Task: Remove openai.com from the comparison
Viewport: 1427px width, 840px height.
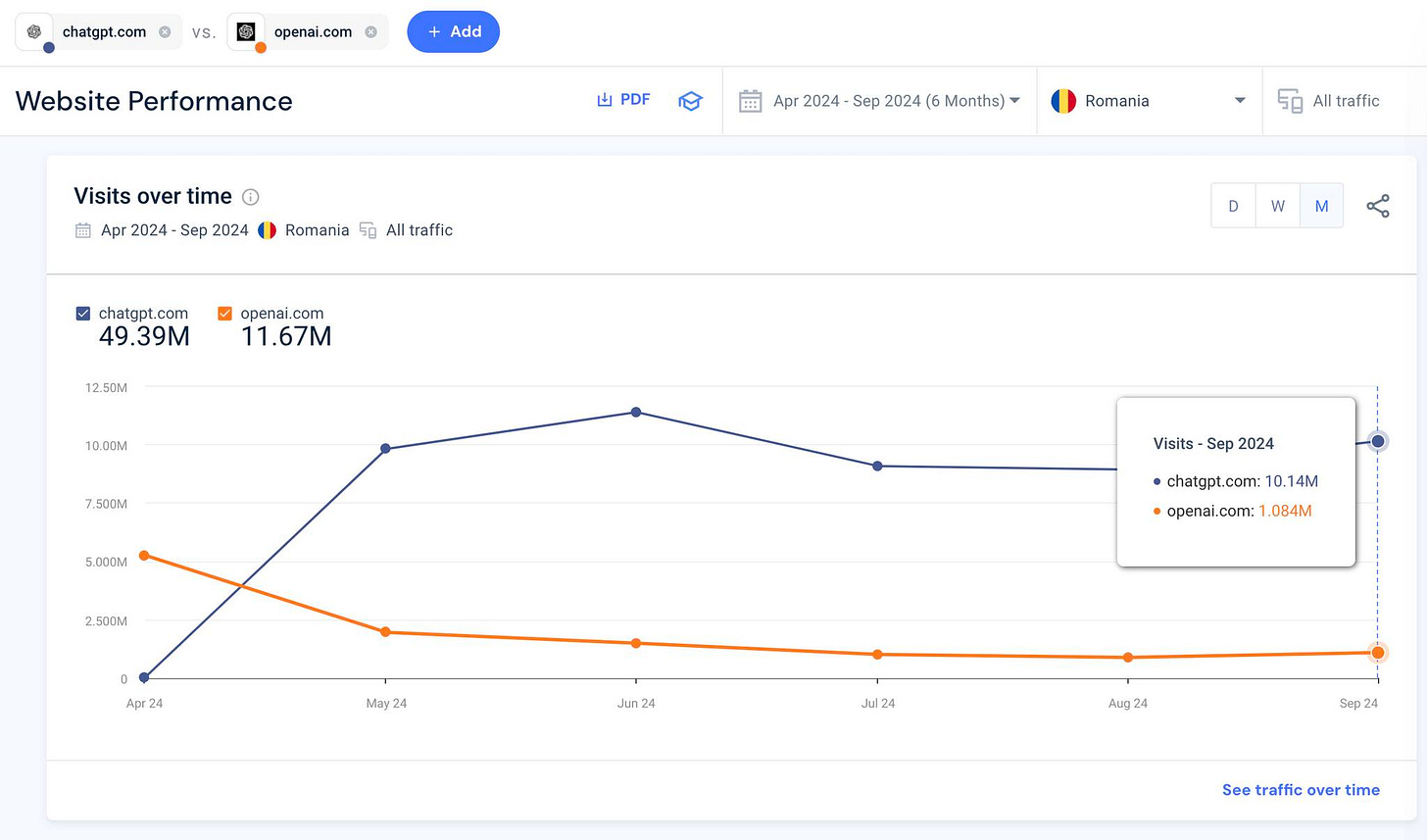Action: [370, 32]
